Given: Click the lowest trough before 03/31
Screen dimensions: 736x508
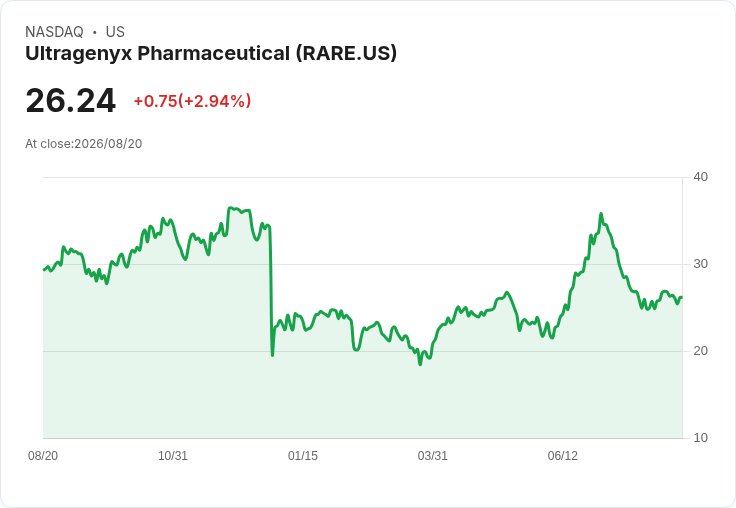Looking at the screenshot, I should click(x=420, y=364).
